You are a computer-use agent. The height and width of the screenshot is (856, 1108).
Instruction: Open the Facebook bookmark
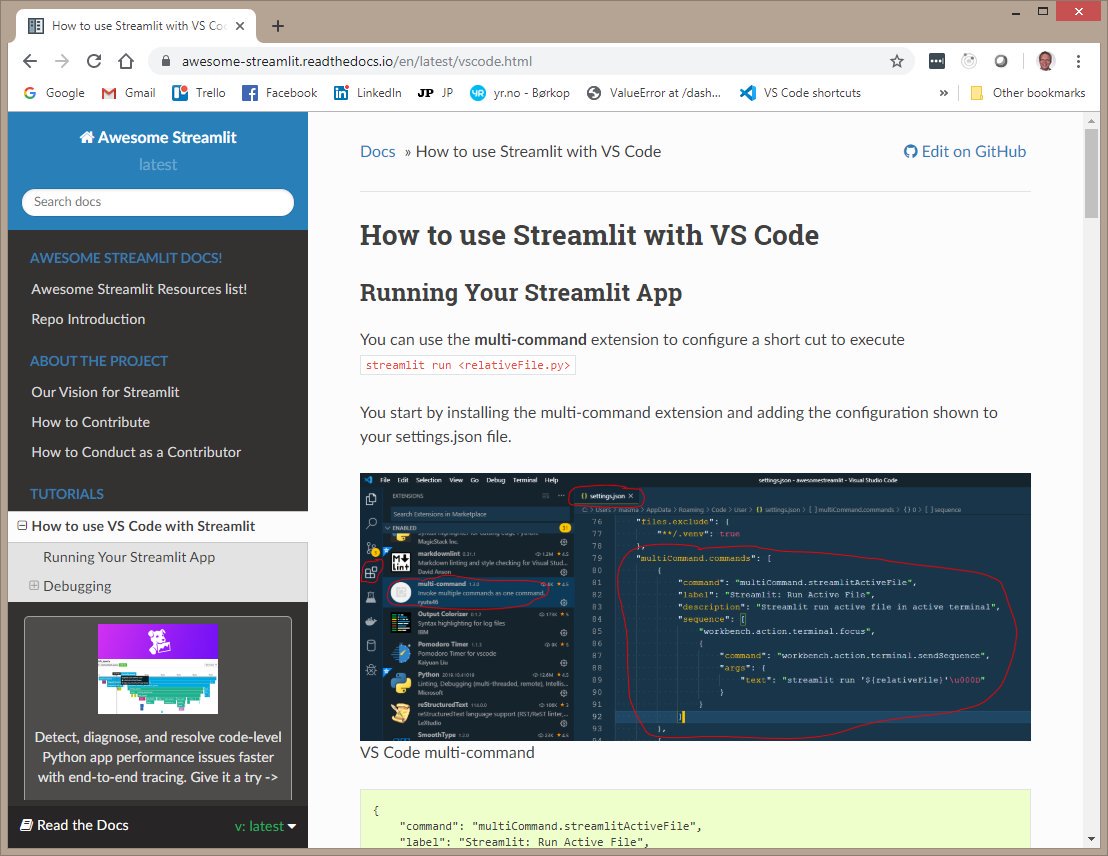280,93
